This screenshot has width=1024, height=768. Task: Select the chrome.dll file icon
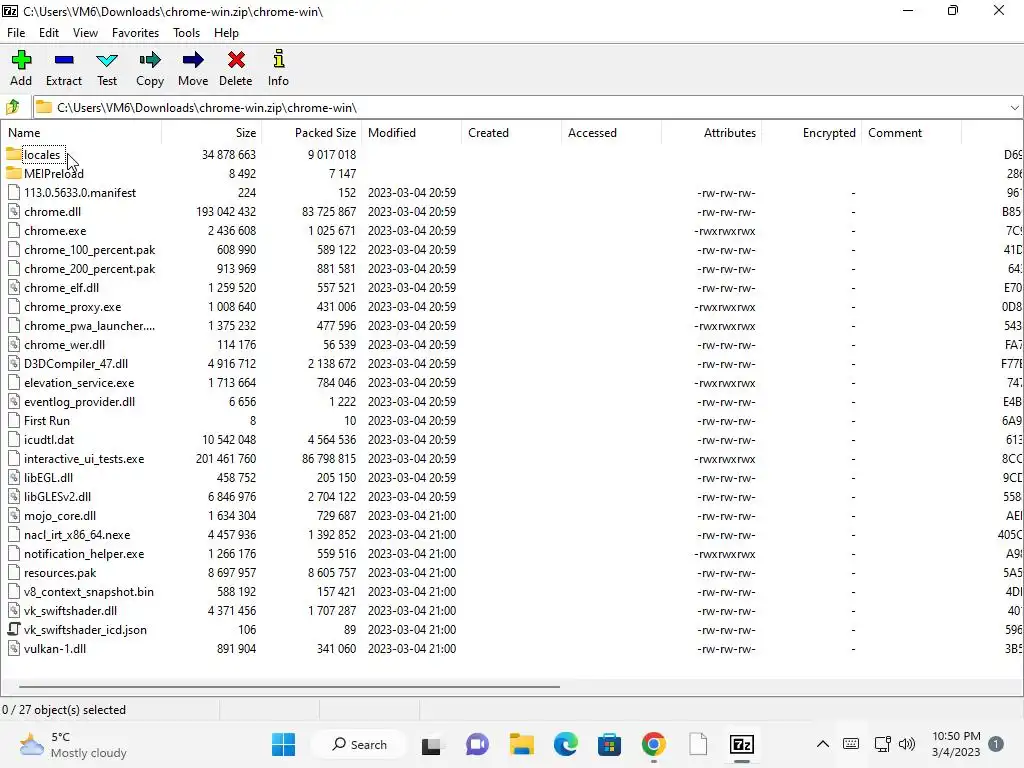14,212
